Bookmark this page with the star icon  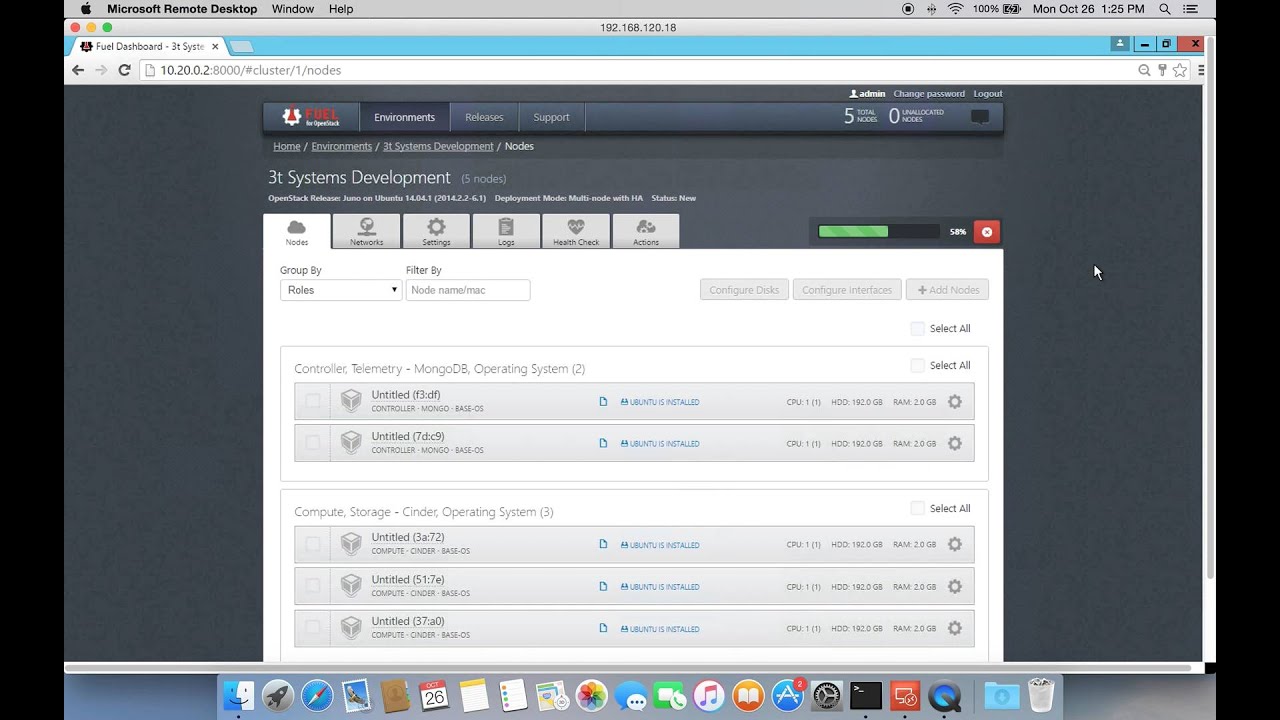pos(1180,70)
